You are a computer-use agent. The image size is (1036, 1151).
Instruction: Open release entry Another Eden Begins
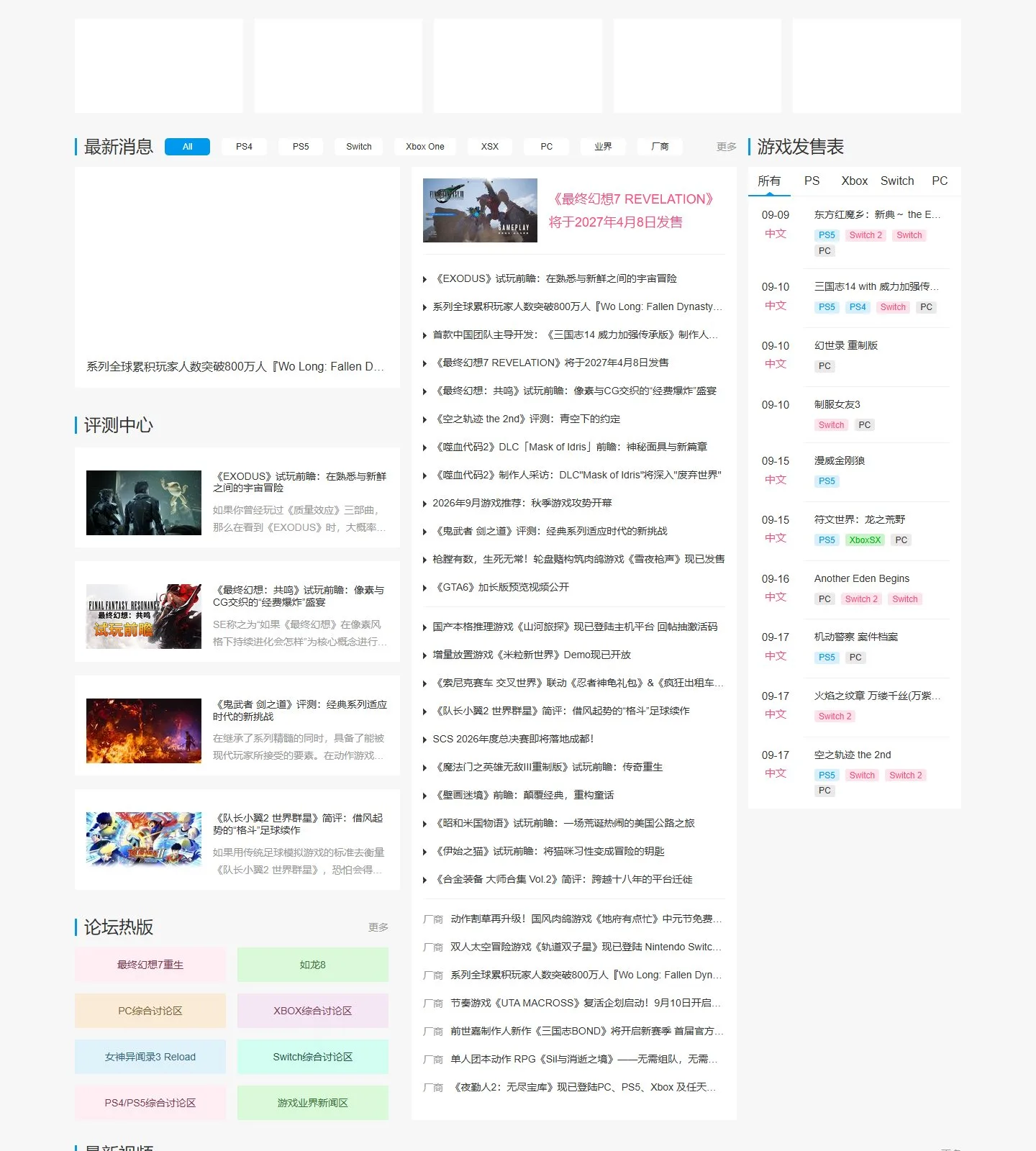tap(862, 578)
